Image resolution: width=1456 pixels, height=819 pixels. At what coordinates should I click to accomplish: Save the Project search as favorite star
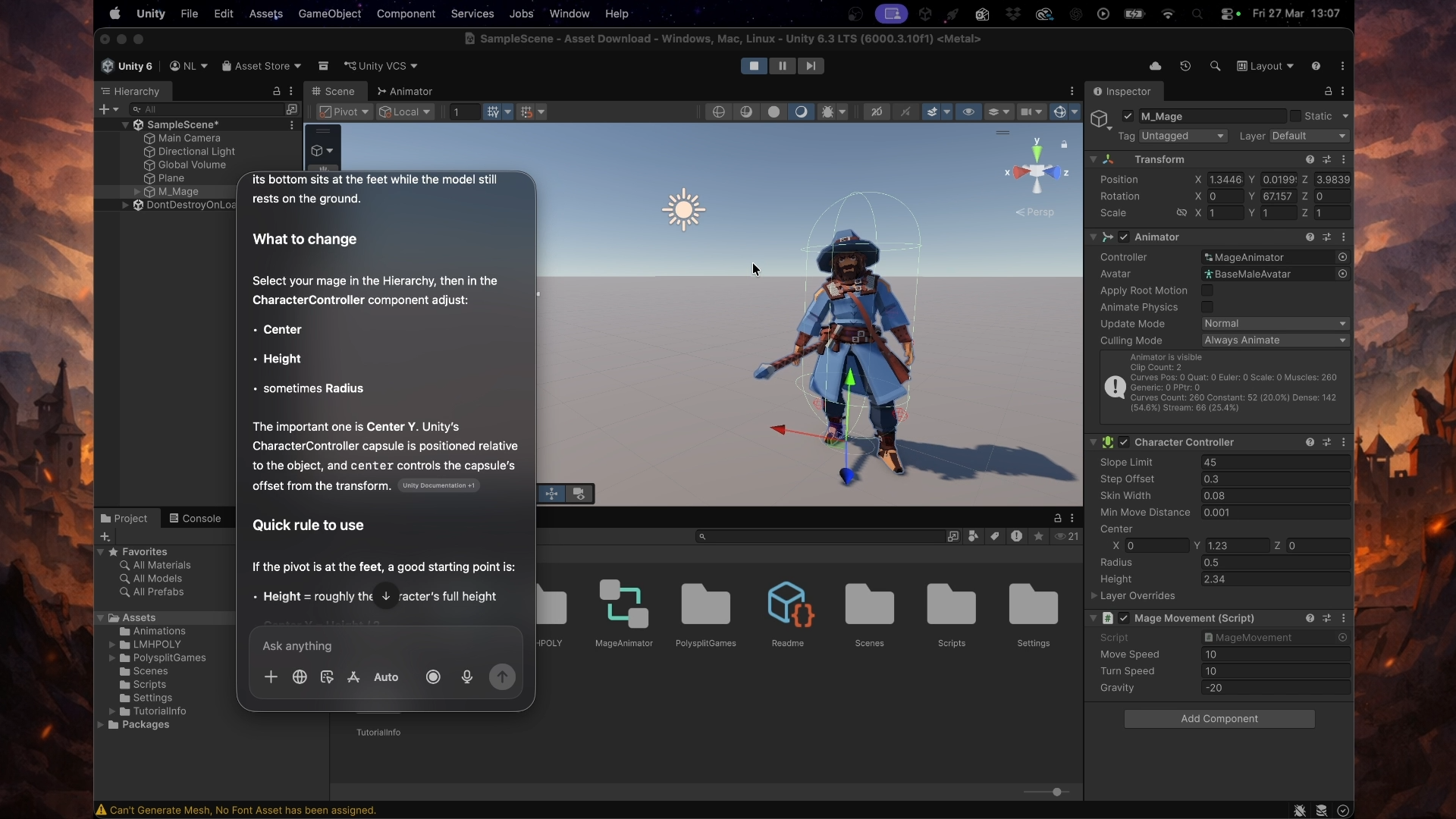point(1038,536)
